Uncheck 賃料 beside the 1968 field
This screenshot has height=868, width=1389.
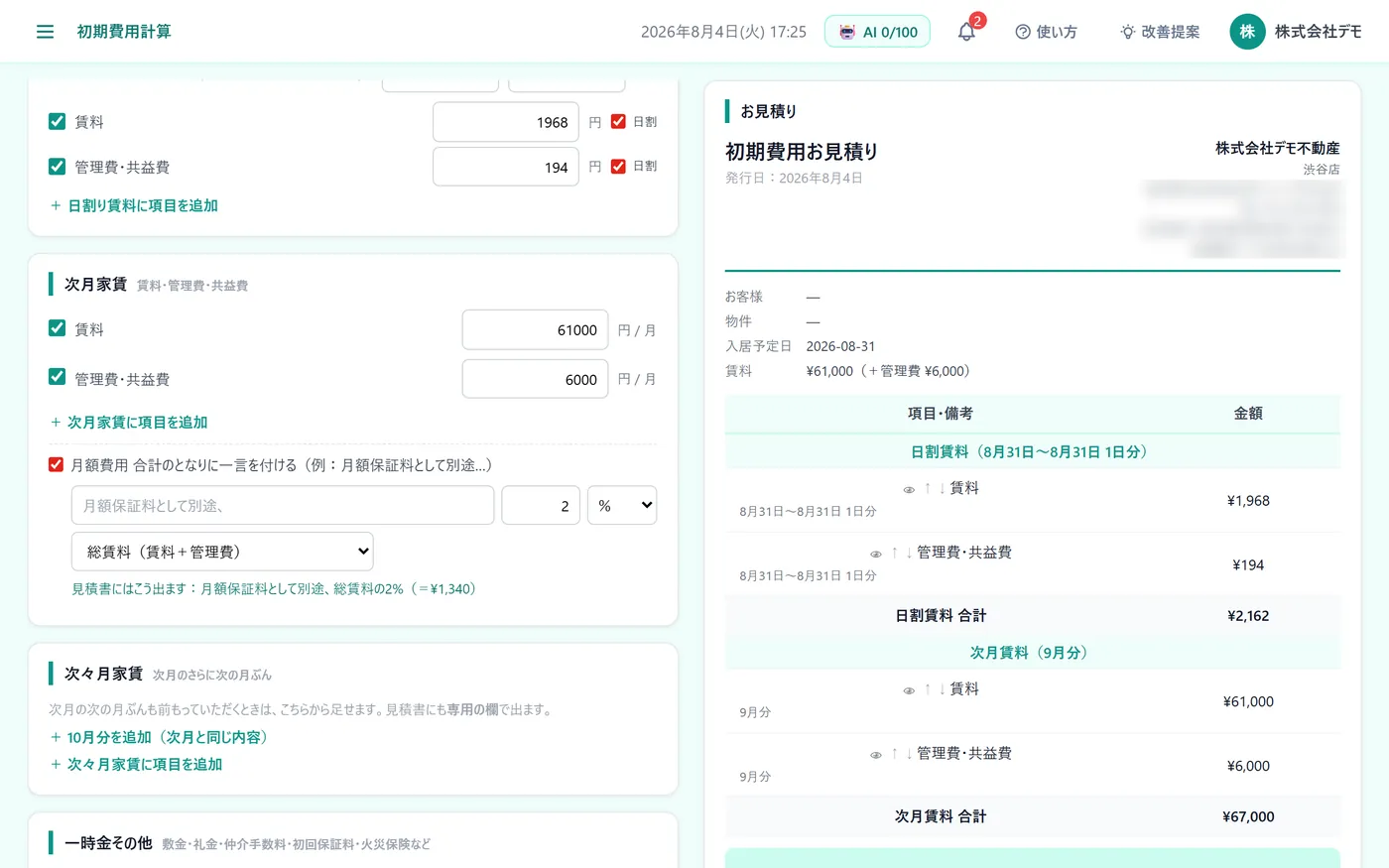point(58,121)
